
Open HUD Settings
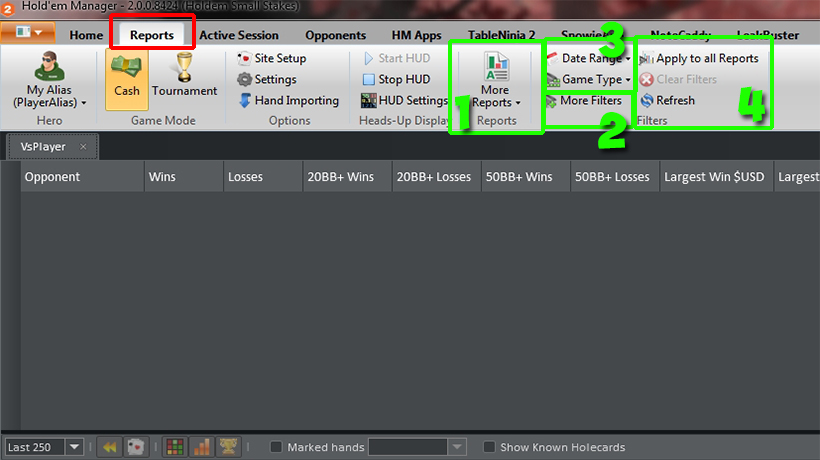(405, 100)
